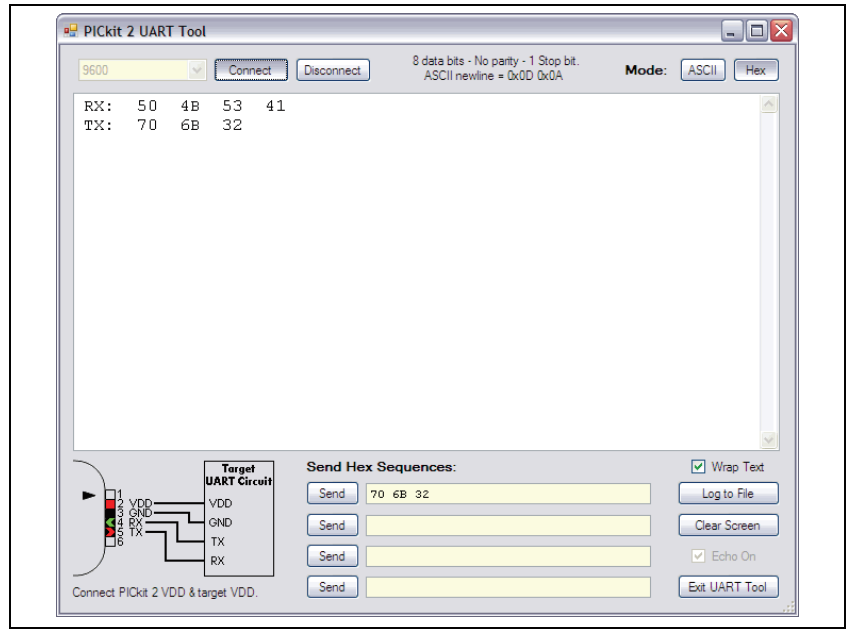This screenshot has height=633, width=850.
Task: Click the Disconnect button
Action: click(333, 70)
